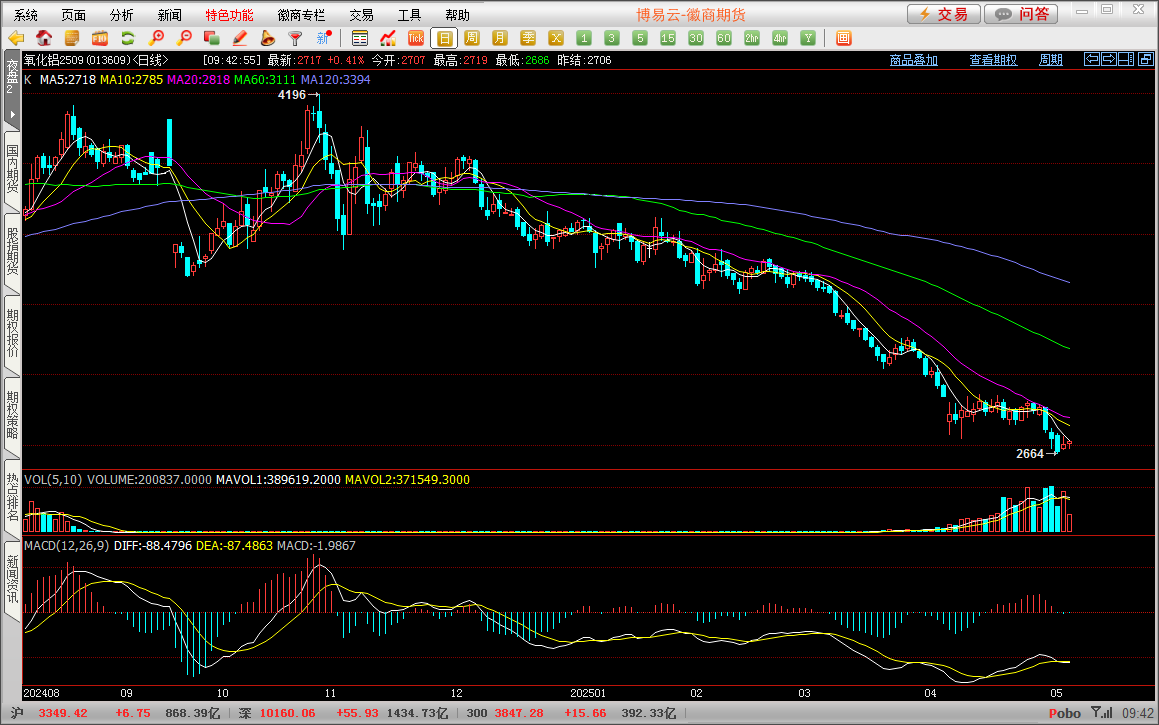Select the red drawing pencil tool
1159x725 pixels.
(239, 38)
